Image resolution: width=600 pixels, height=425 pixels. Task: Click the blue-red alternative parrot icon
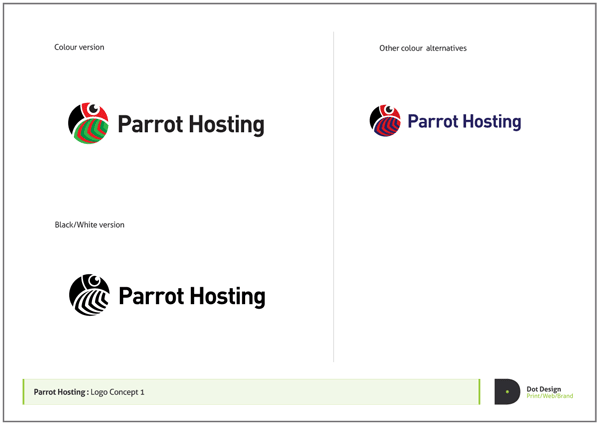[385, 121]
